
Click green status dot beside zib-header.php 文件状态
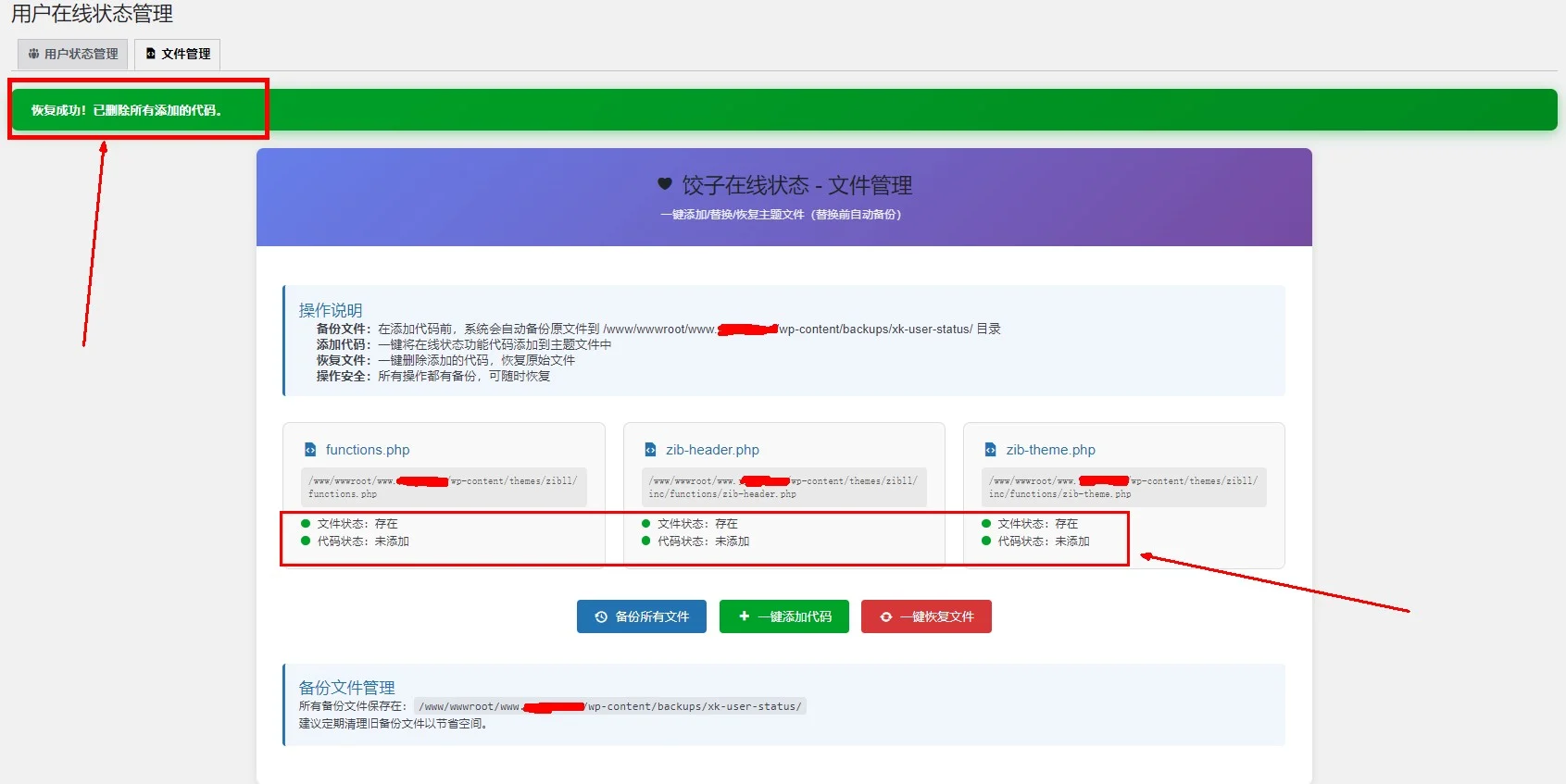click(646, 524)
